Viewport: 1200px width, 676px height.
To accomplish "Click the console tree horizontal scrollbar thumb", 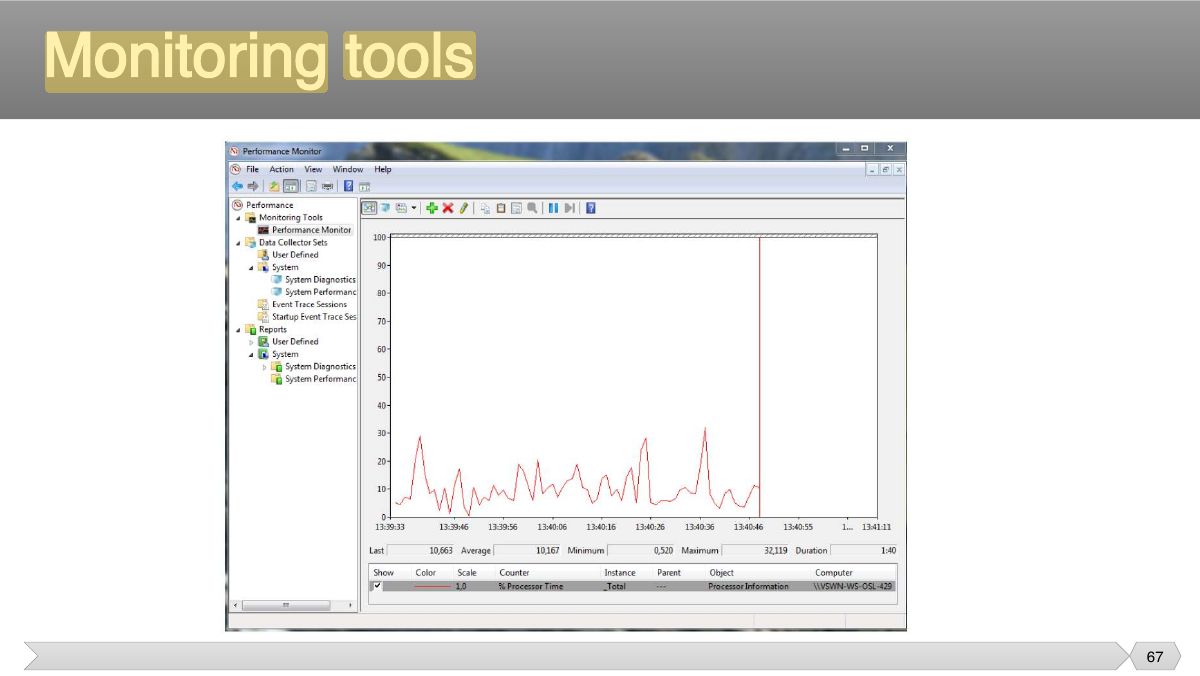I will pos(285,605).
